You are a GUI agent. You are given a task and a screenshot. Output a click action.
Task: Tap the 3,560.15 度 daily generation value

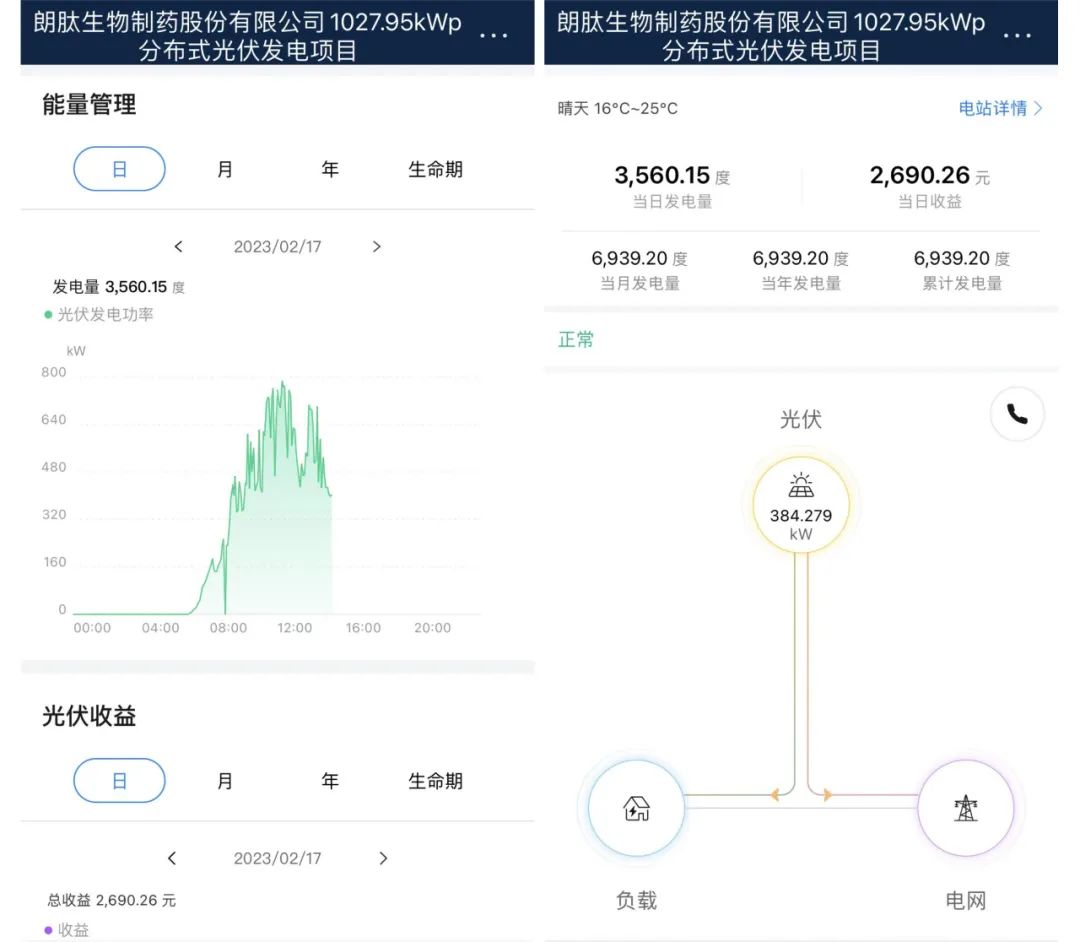(x=672, y=176)
